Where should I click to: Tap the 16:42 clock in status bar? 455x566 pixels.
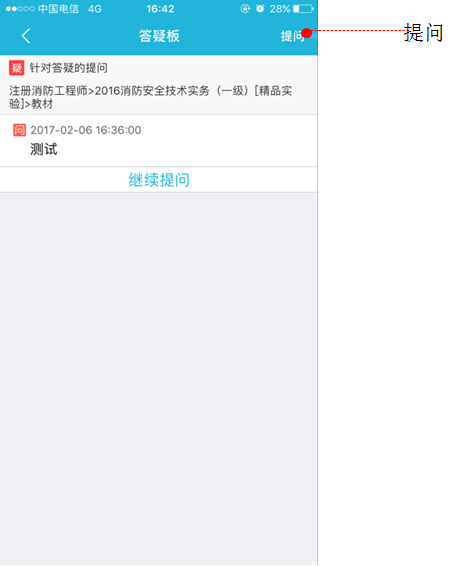160,9
